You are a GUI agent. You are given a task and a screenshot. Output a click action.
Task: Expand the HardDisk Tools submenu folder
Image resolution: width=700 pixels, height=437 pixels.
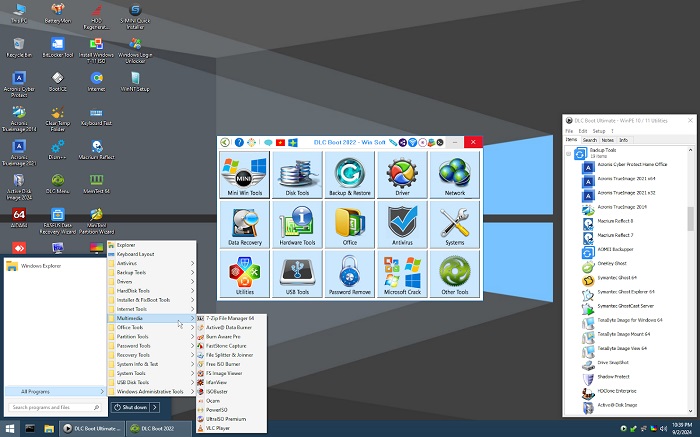(151, 291)
